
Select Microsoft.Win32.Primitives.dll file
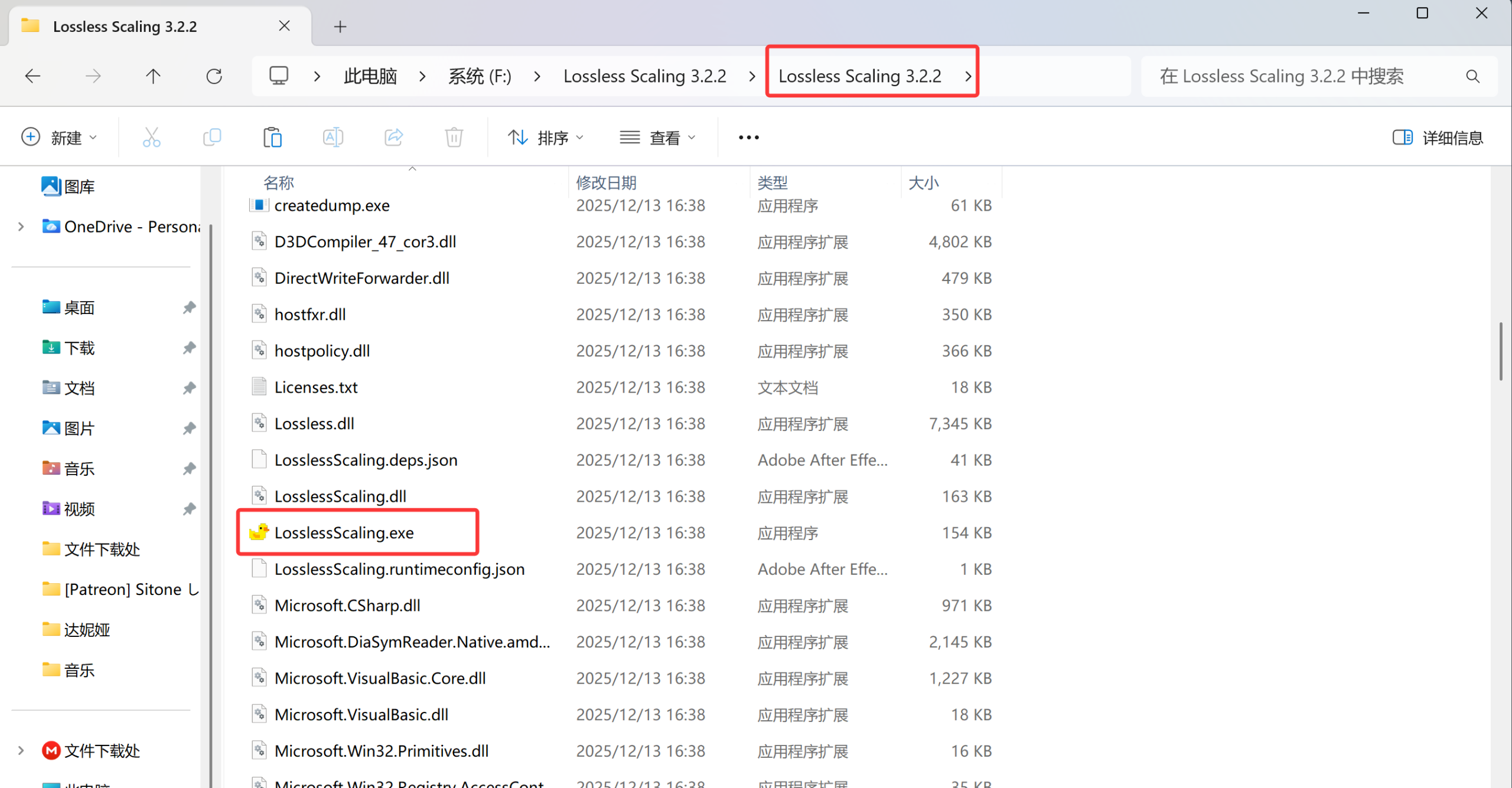pyautogui.click(x=382, y=751)
